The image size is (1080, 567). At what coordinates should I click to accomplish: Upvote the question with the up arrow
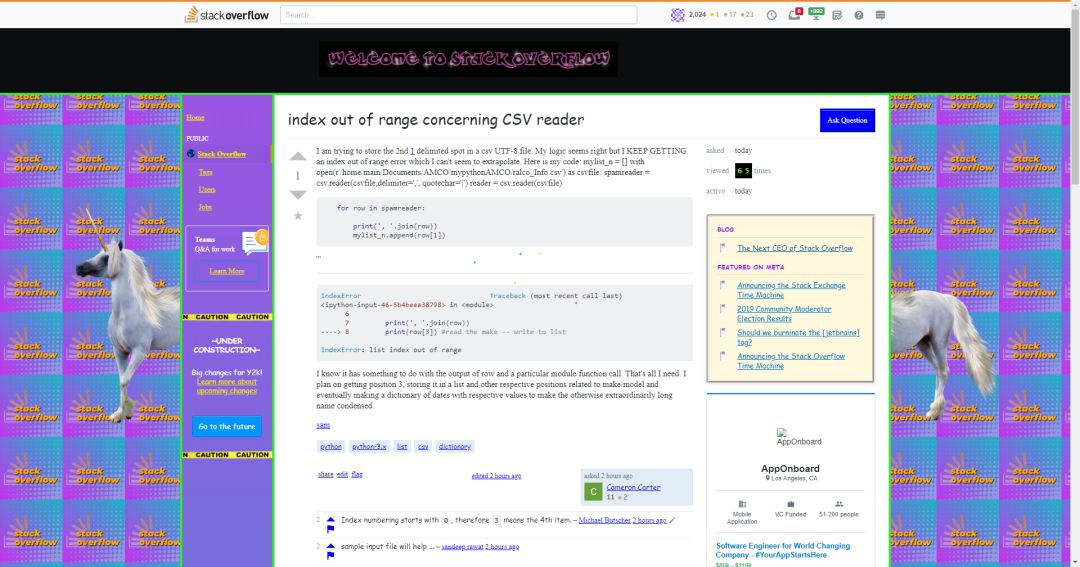(298, 156)
